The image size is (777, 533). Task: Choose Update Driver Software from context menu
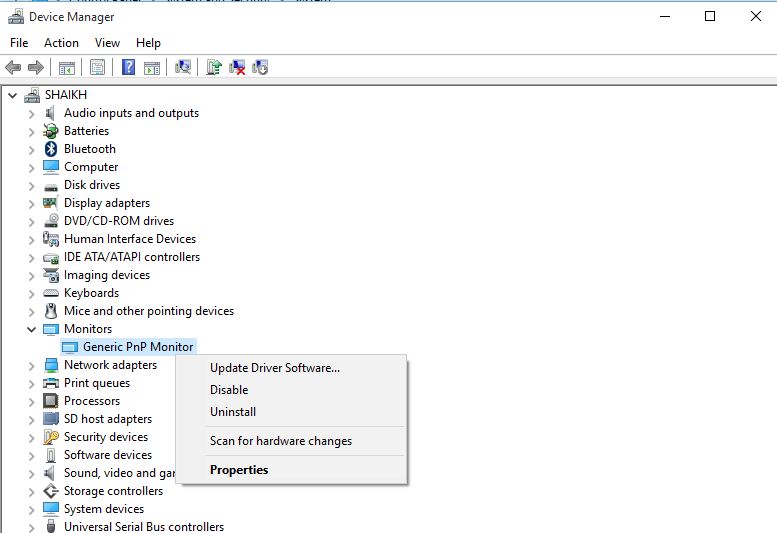(x=274, y=368)
